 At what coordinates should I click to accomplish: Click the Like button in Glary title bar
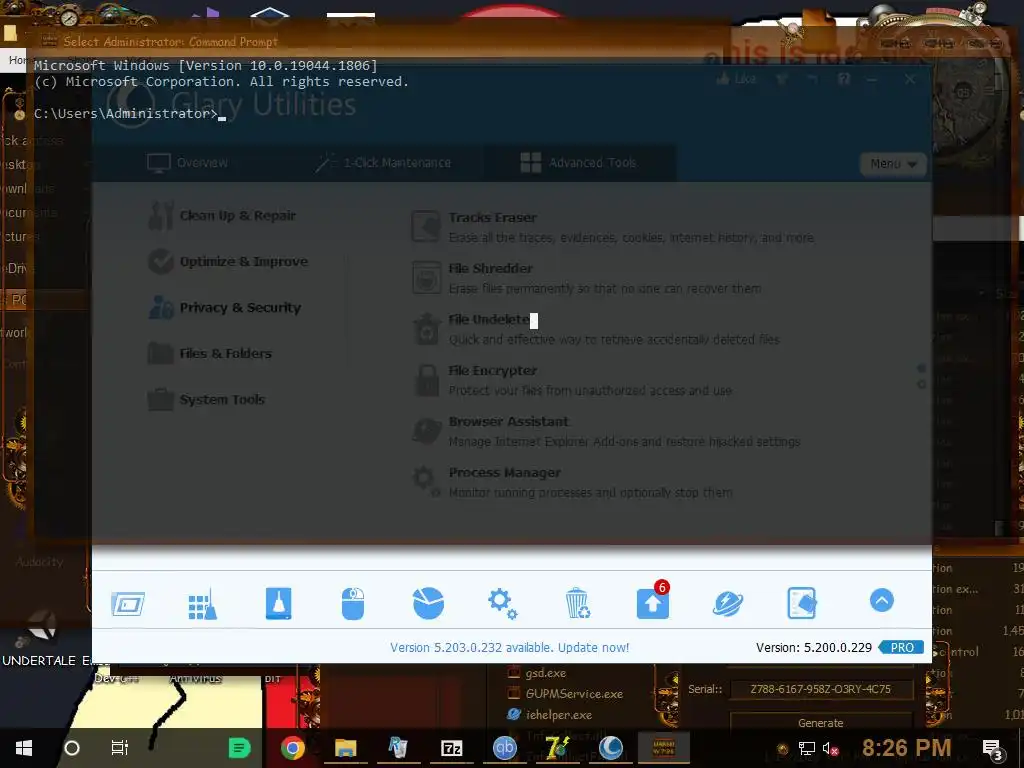(x=737, y=79)
